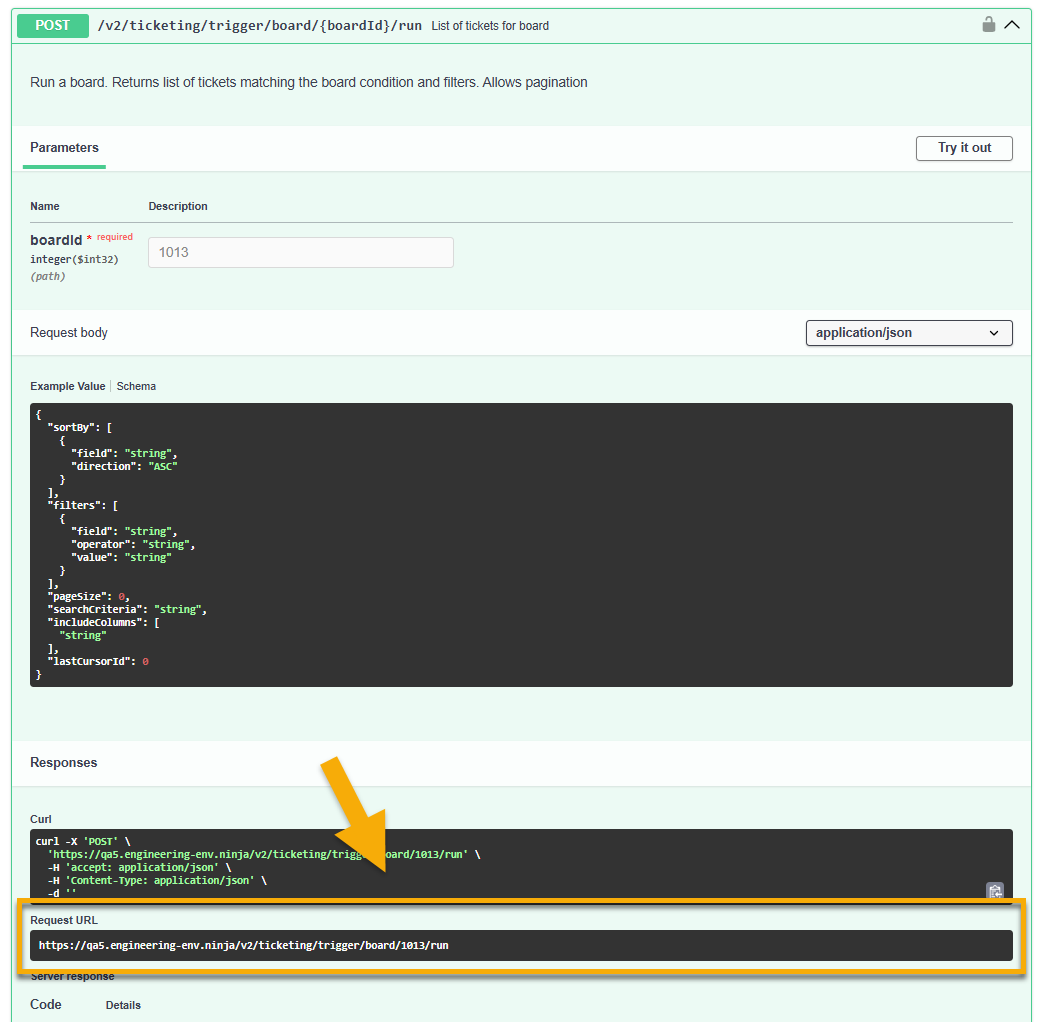Collapse the endpoint panel with the chevron arrow
Viewport: 1044px width, 1022px height.
coord(1012,24)
